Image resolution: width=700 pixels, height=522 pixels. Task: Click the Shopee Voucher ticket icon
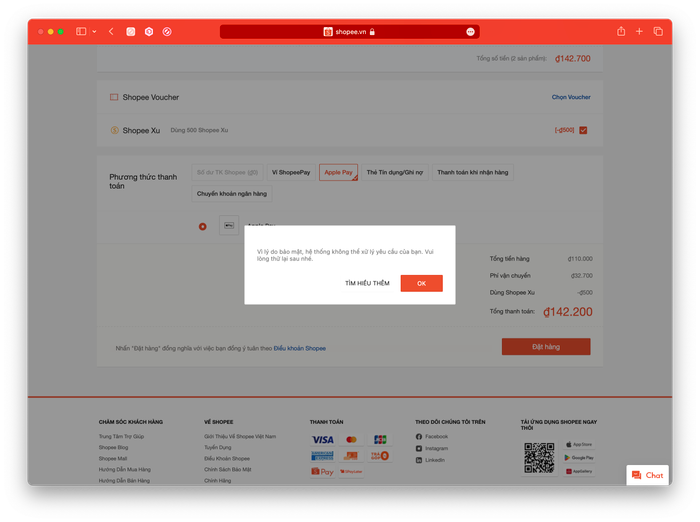(x=114, y=97)
